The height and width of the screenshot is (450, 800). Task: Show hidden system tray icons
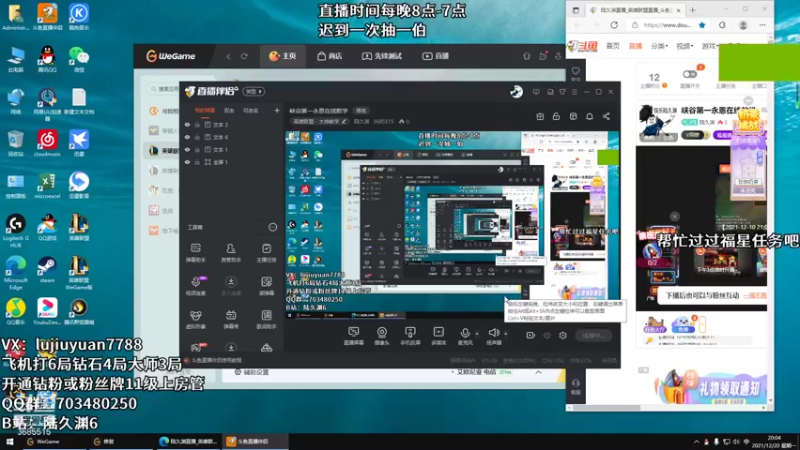[x=696, y=442]
